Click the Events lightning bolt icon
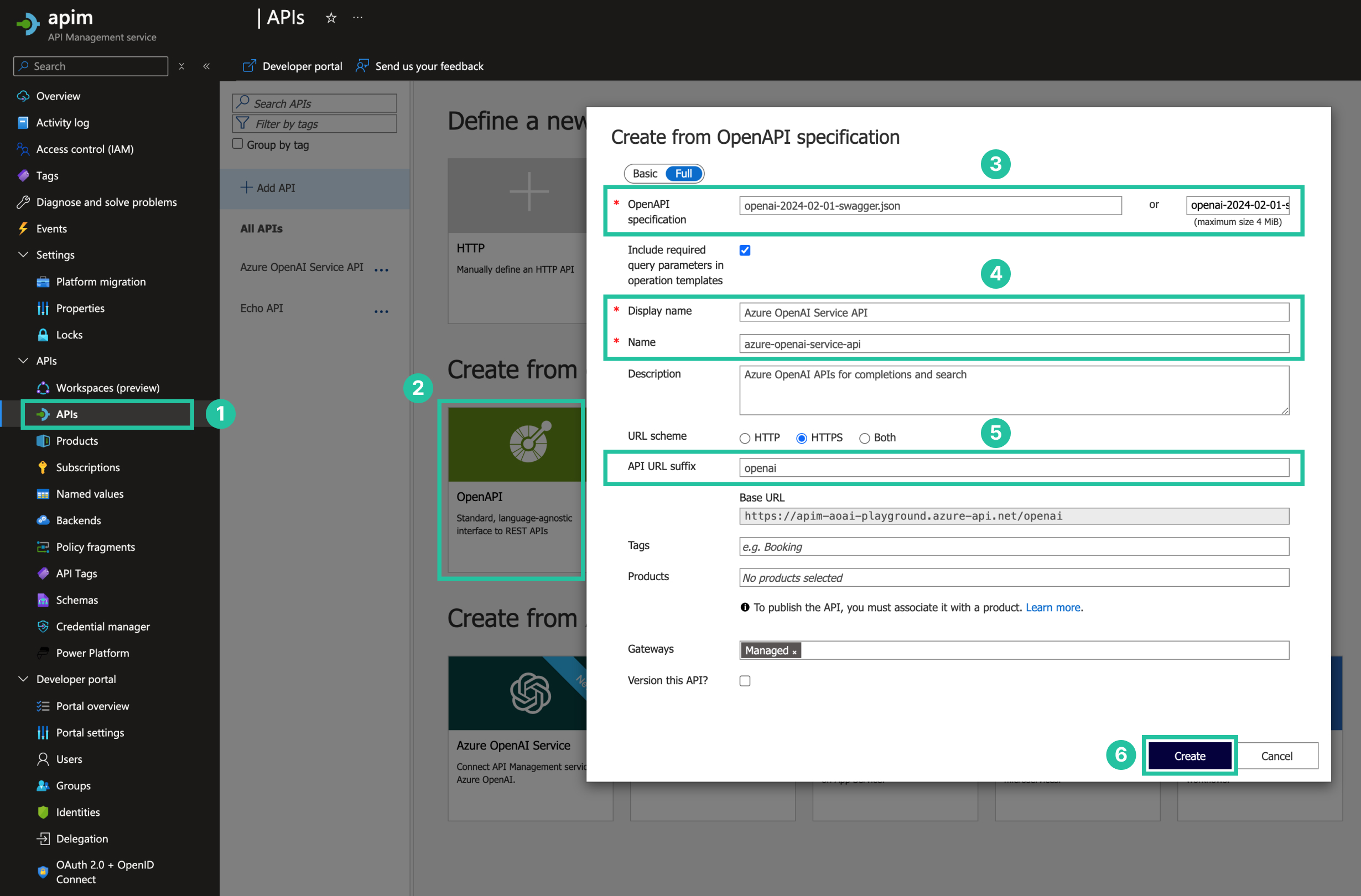This screenshot has width=1361, height=896. 23,228
